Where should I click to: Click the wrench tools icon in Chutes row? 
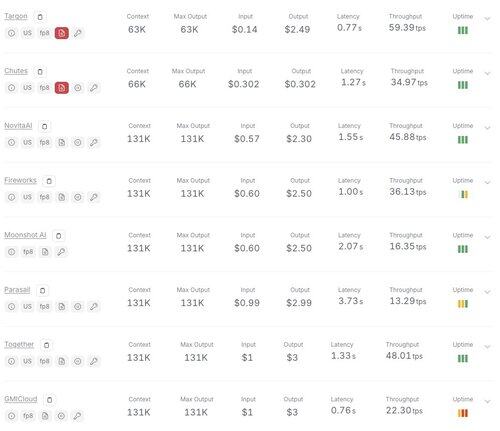94,88
